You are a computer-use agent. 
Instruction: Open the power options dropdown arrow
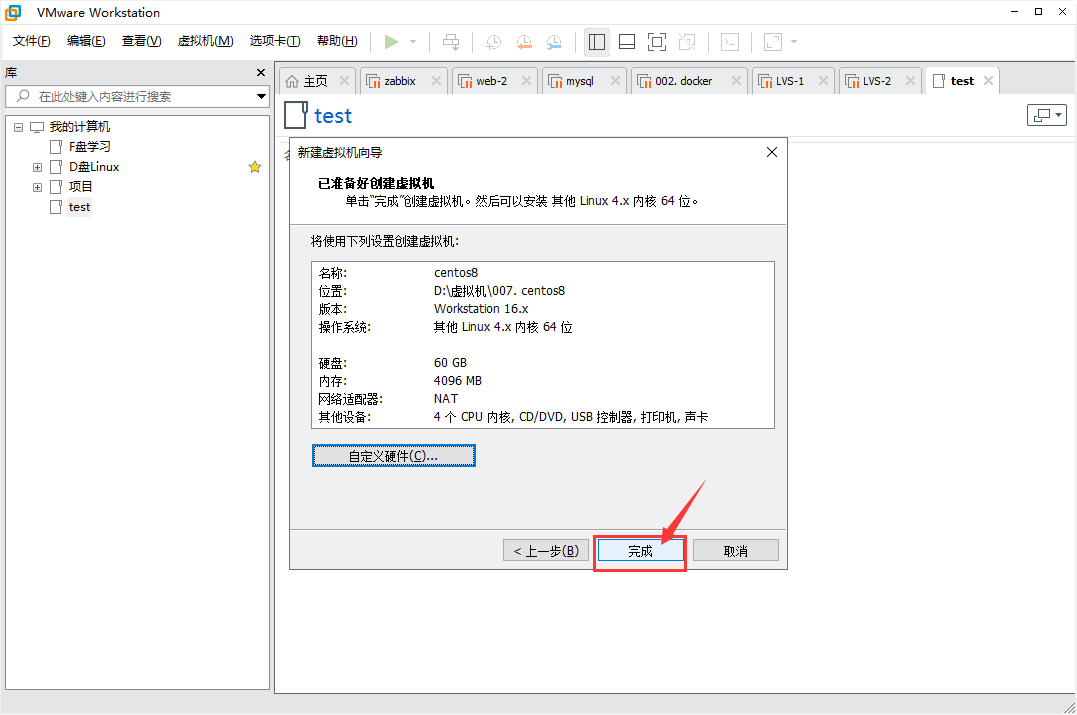(413, 42)
